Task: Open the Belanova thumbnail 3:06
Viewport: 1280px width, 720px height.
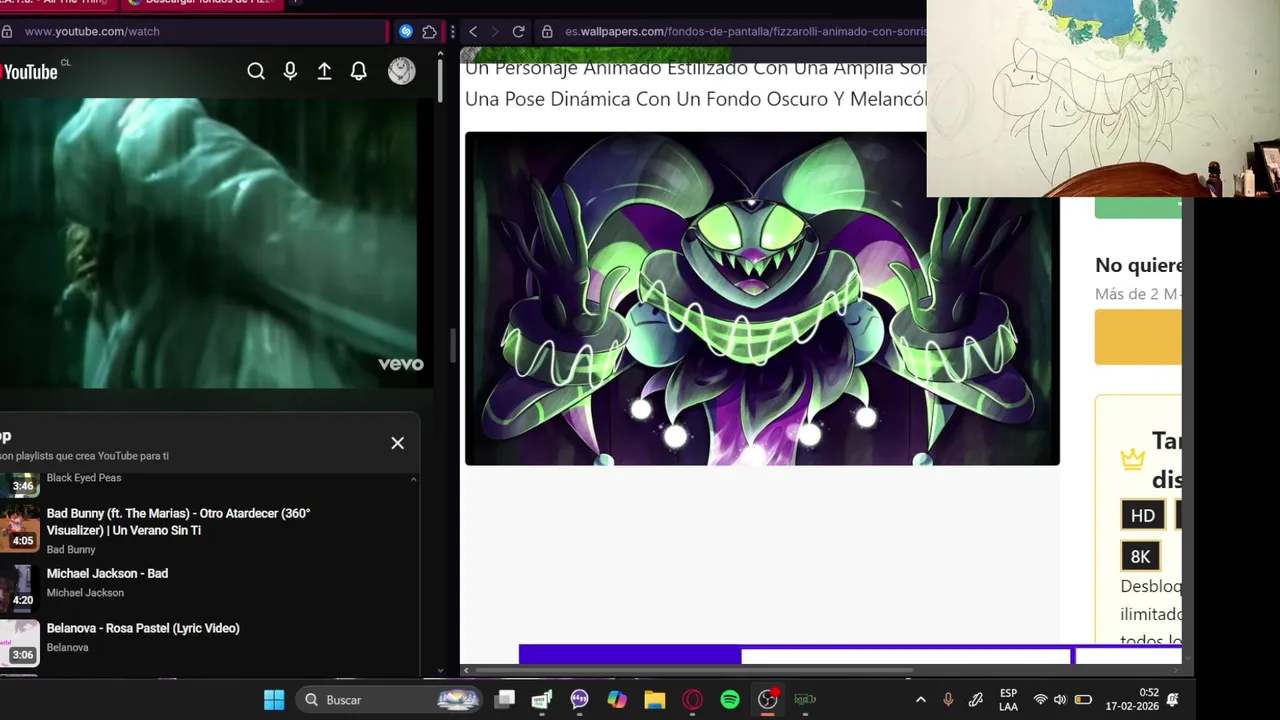Action: tap(20, 642)
